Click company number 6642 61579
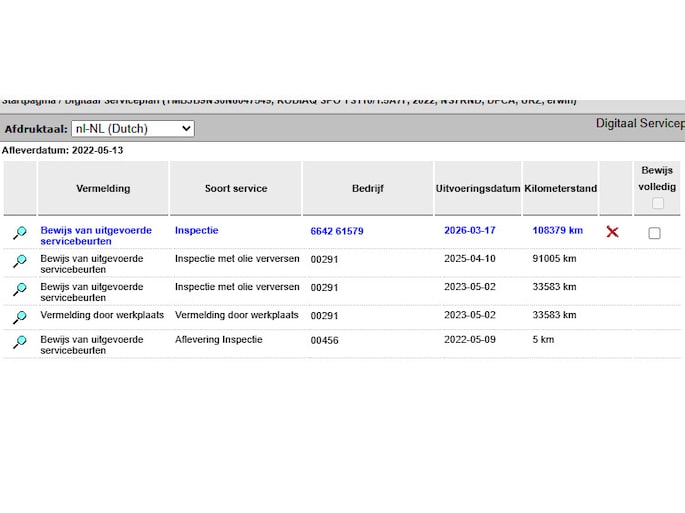 (x=337, y=231)
